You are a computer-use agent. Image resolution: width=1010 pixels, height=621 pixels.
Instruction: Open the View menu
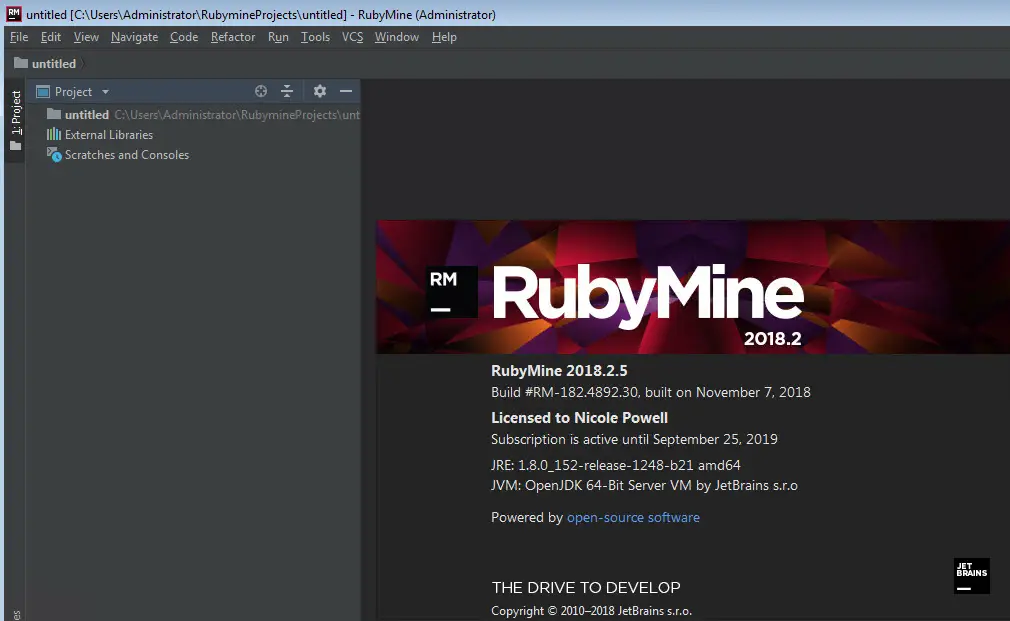[86, 37]
